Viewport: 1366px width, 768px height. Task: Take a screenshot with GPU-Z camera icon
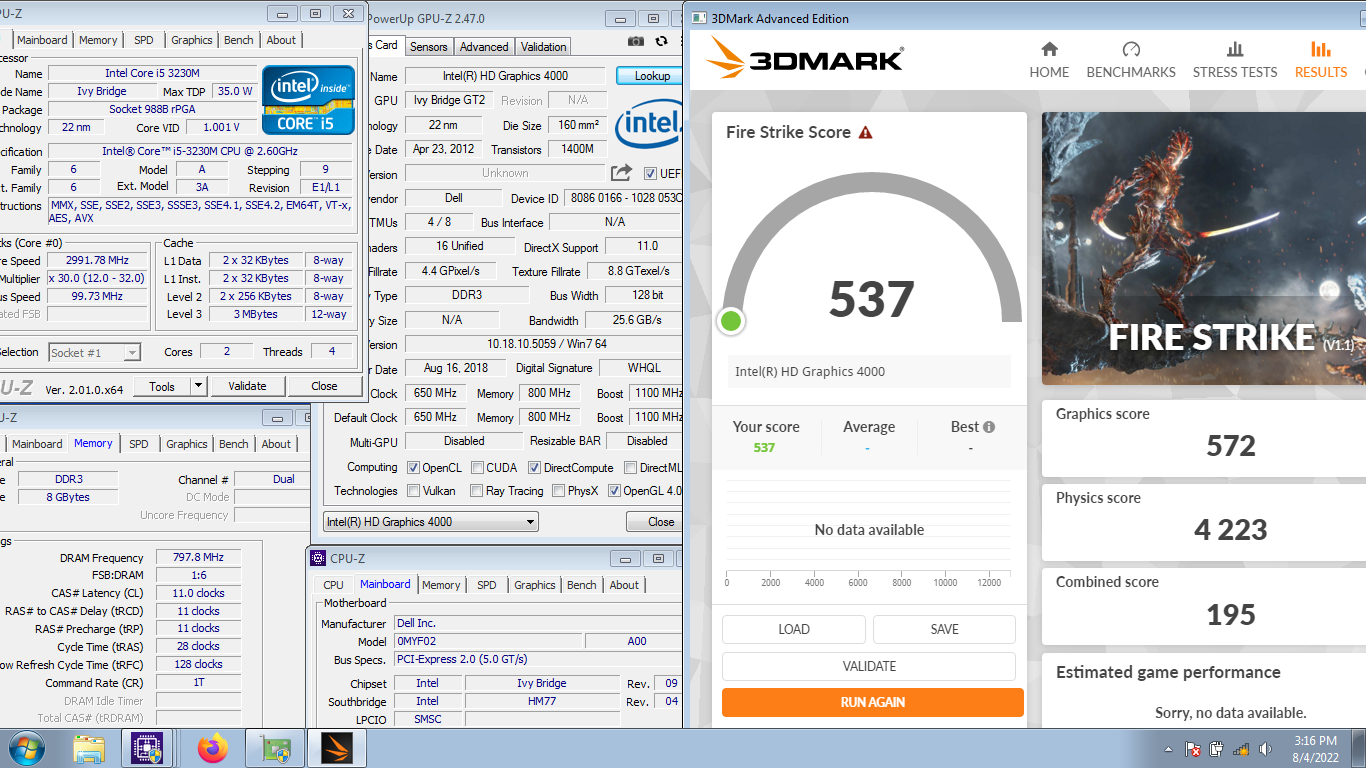(x=636, y=41)
